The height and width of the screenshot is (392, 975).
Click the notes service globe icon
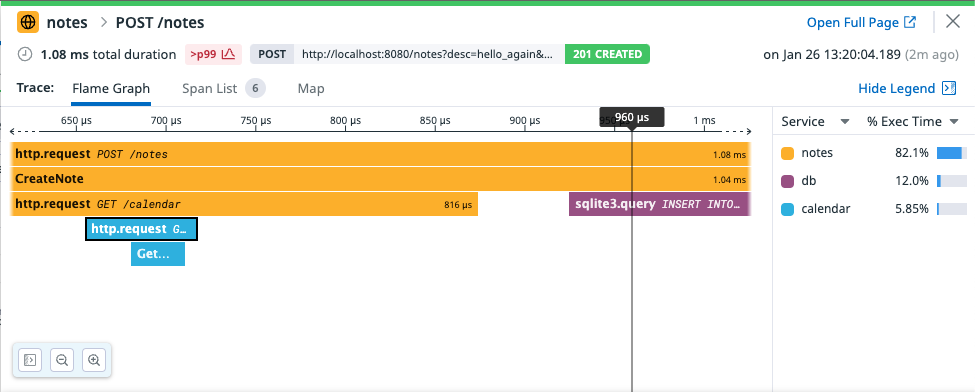point(28,23)
